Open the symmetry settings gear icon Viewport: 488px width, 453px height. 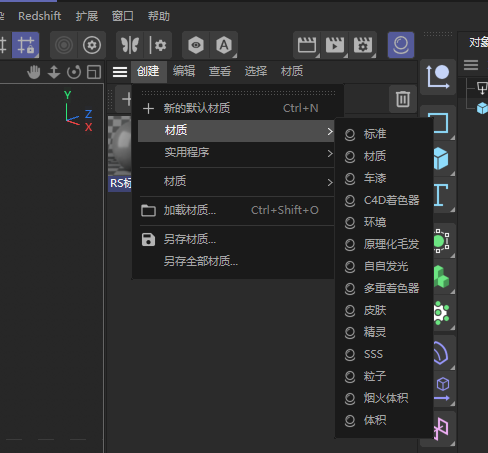158,45
